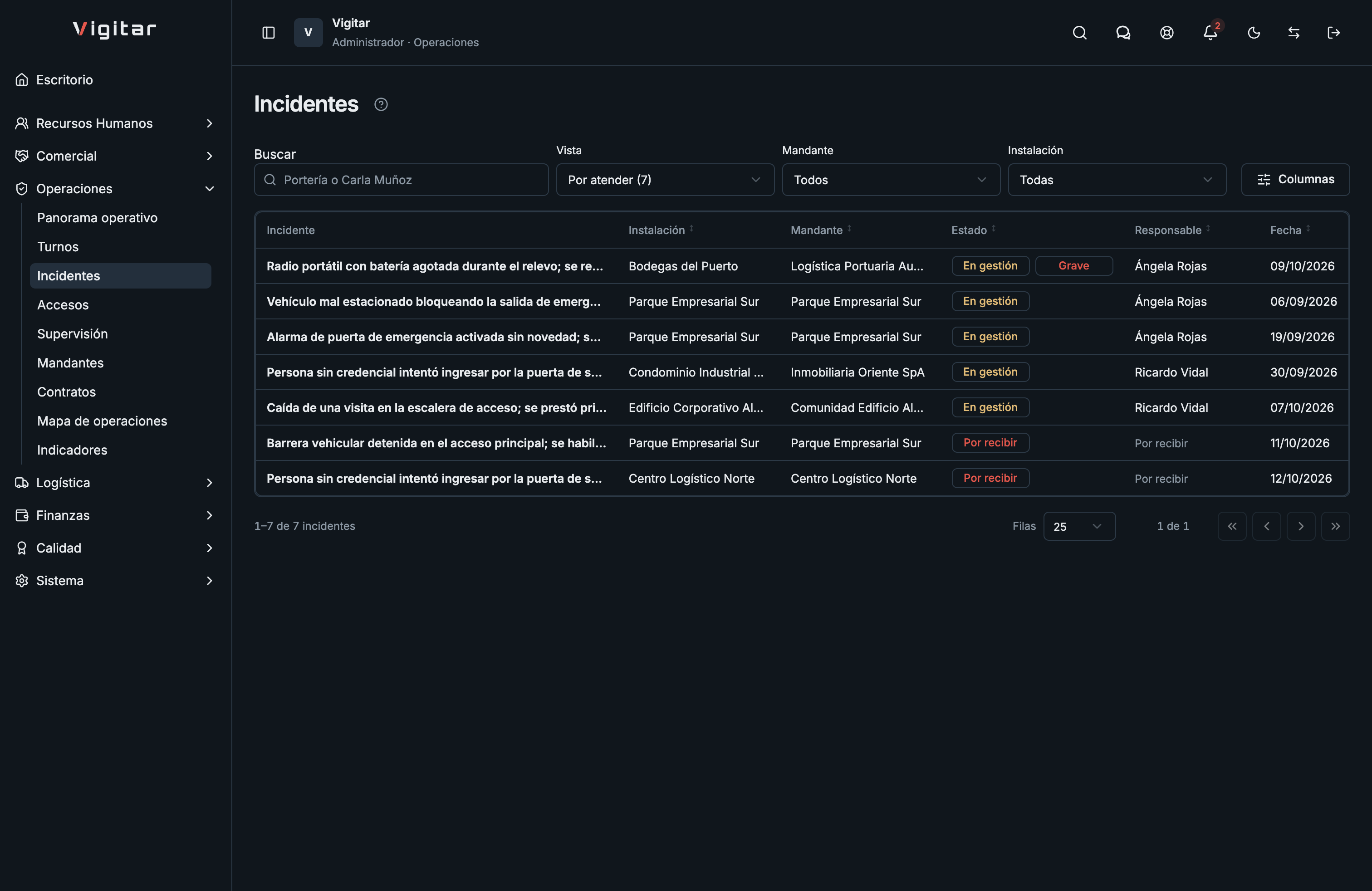Open the search icon in header

pos(1079,33)
